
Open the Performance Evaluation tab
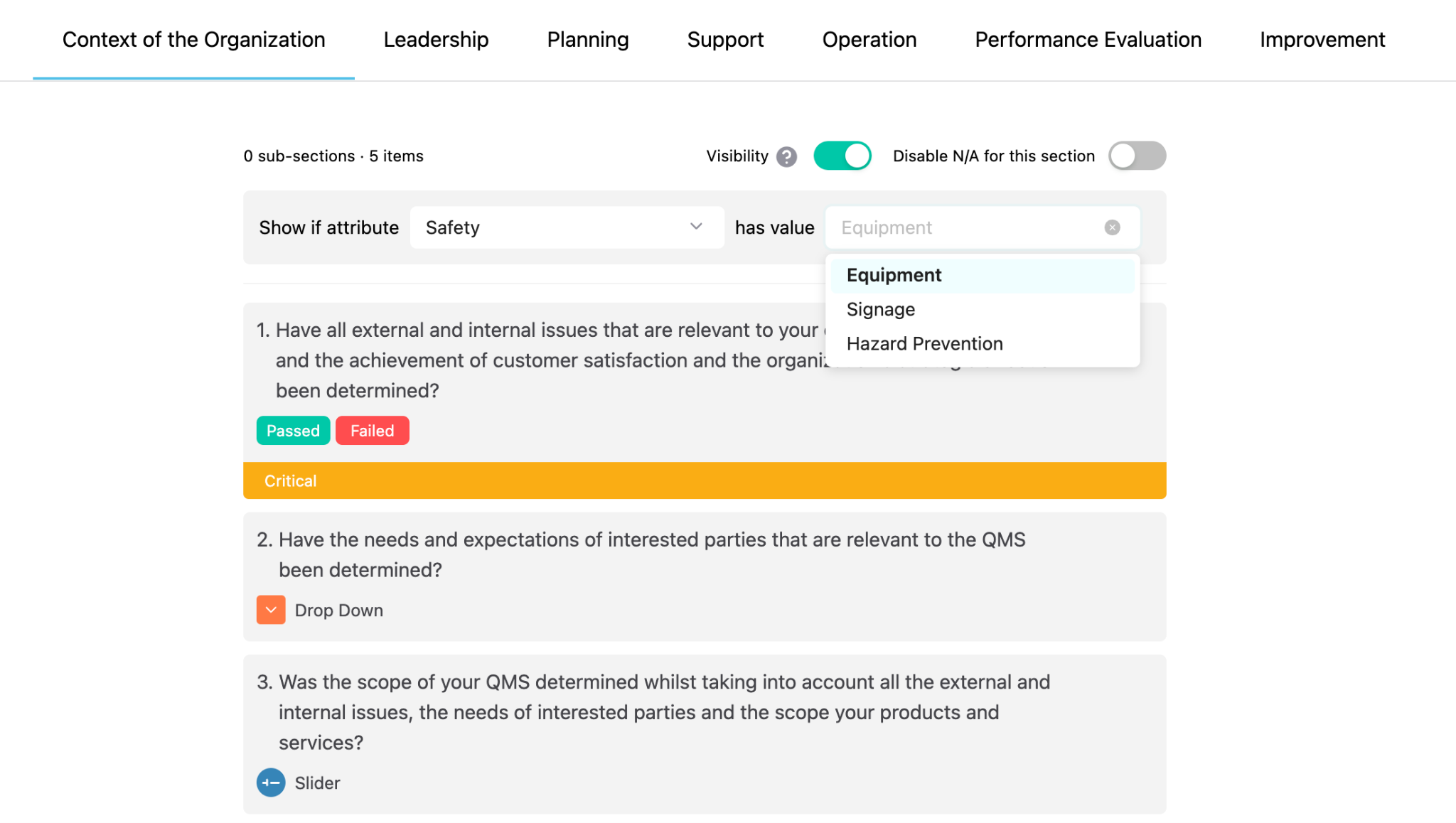pos(1088,40)
